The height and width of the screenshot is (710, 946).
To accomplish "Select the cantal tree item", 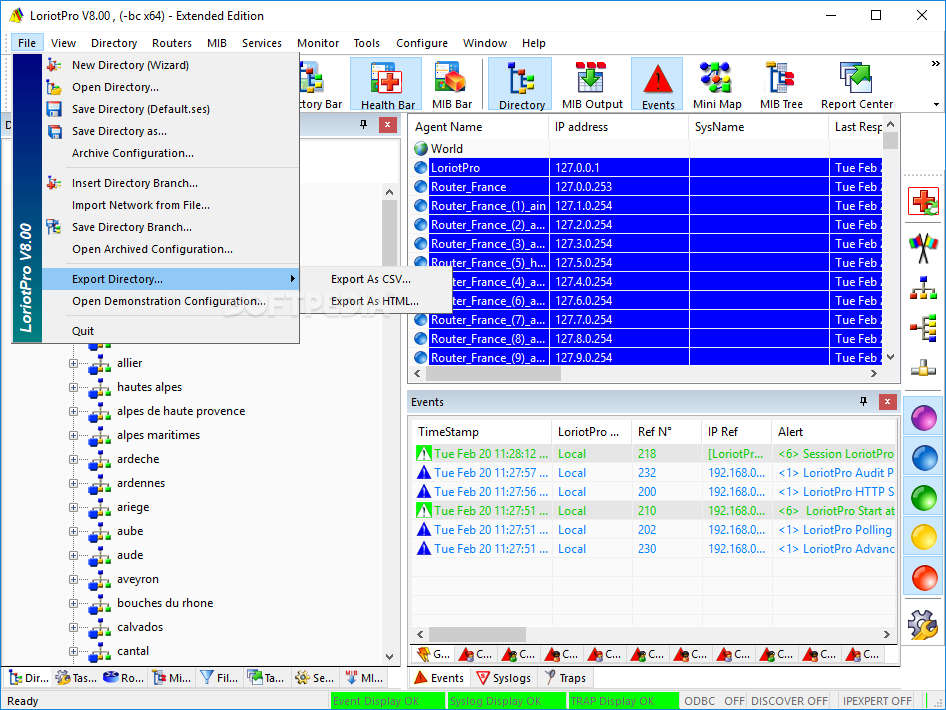I will click(x=133, y=651).
